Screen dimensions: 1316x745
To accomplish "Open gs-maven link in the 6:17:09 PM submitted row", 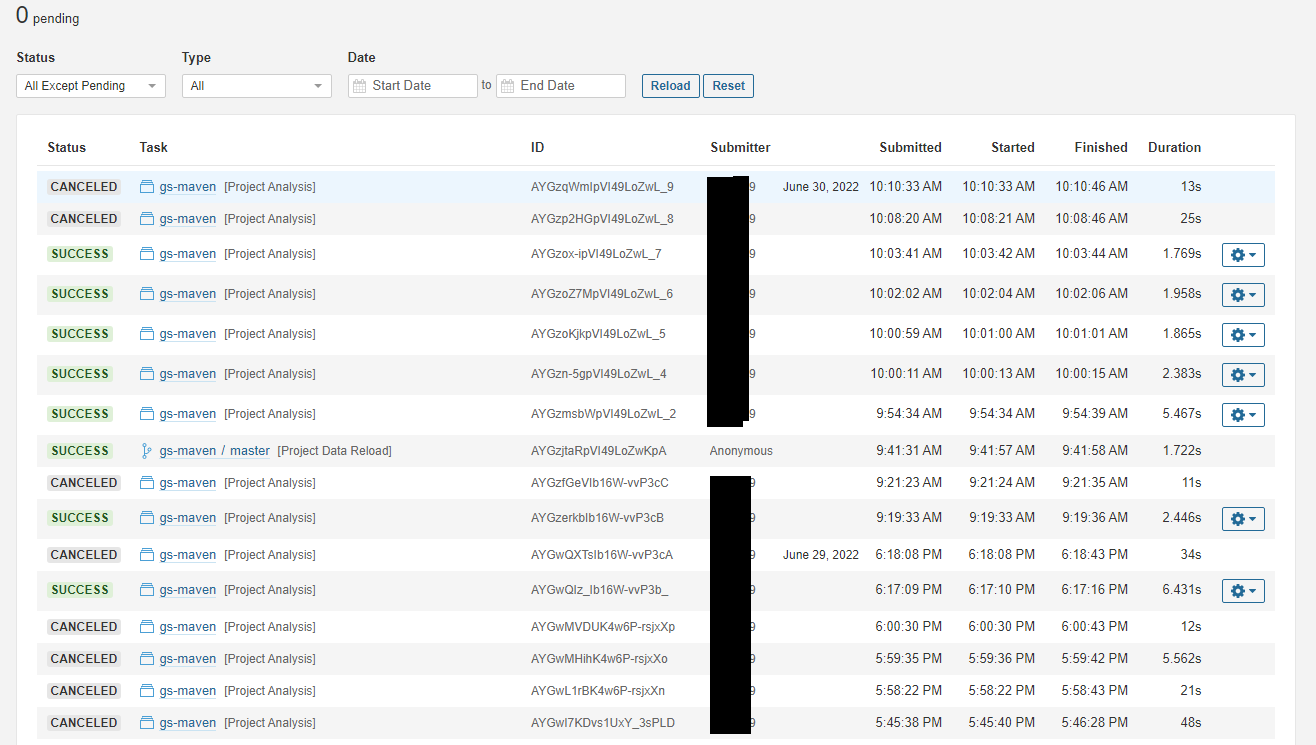I will 188,590.
